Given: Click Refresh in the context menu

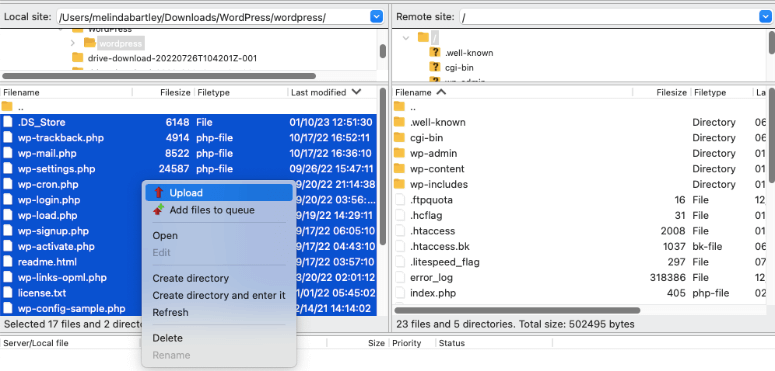Looking at the screenshot, I should pos(170,312).
